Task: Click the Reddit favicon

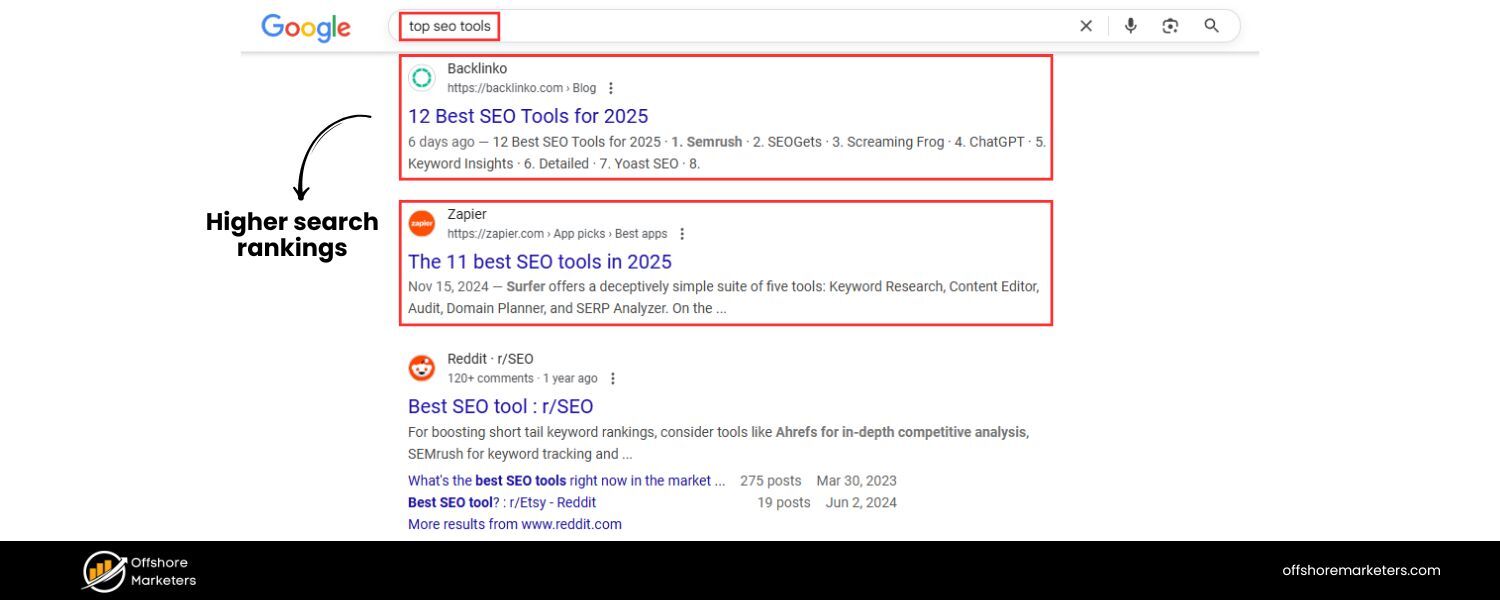Action: 421,367
